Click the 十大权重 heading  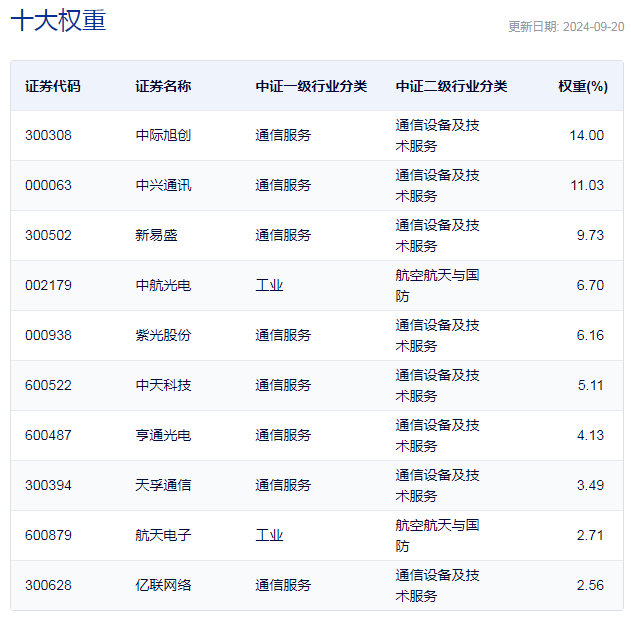click(58, 21)
